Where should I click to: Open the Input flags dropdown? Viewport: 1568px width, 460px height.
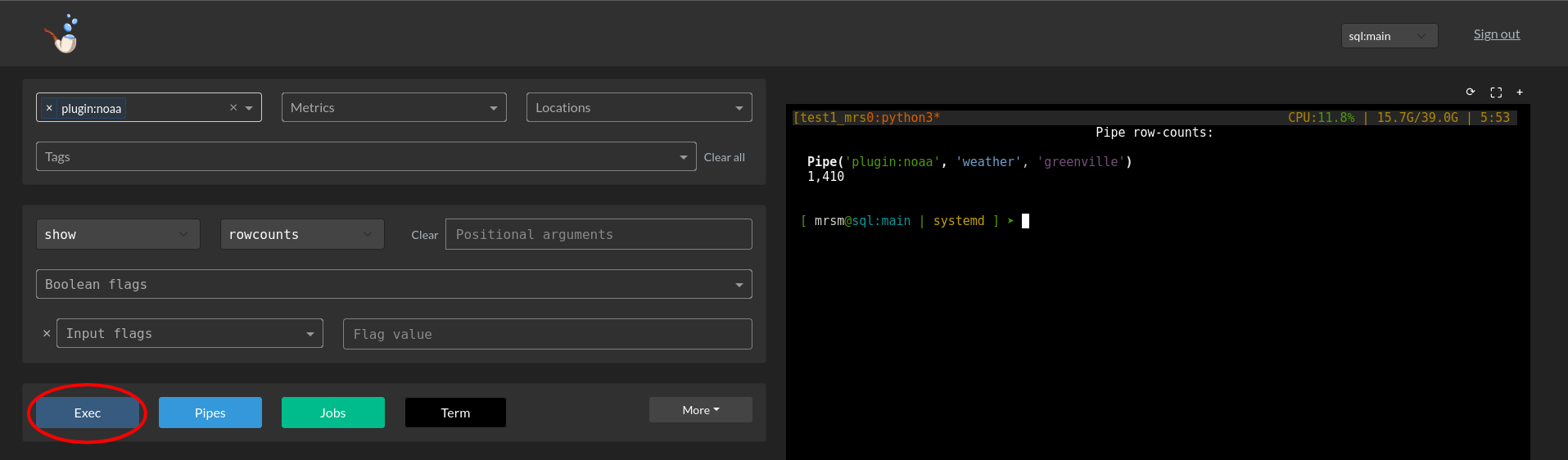pos(190,333)
